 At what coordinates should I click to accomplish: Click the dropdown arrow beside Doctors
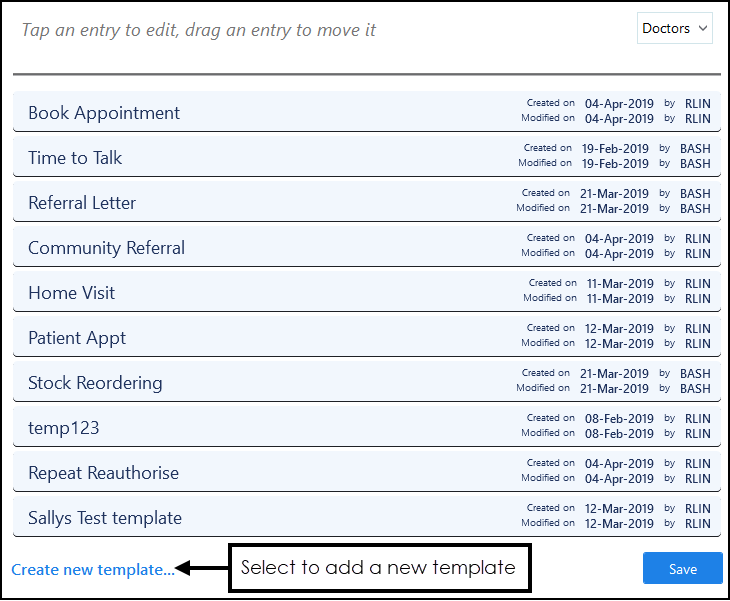coord(703,29)
